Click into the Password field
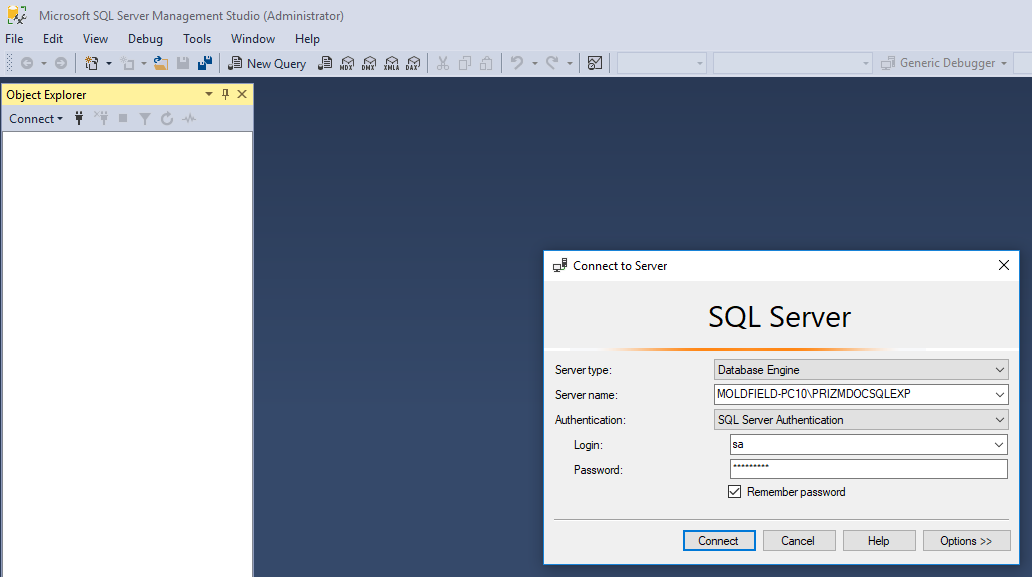 point(869,469)
